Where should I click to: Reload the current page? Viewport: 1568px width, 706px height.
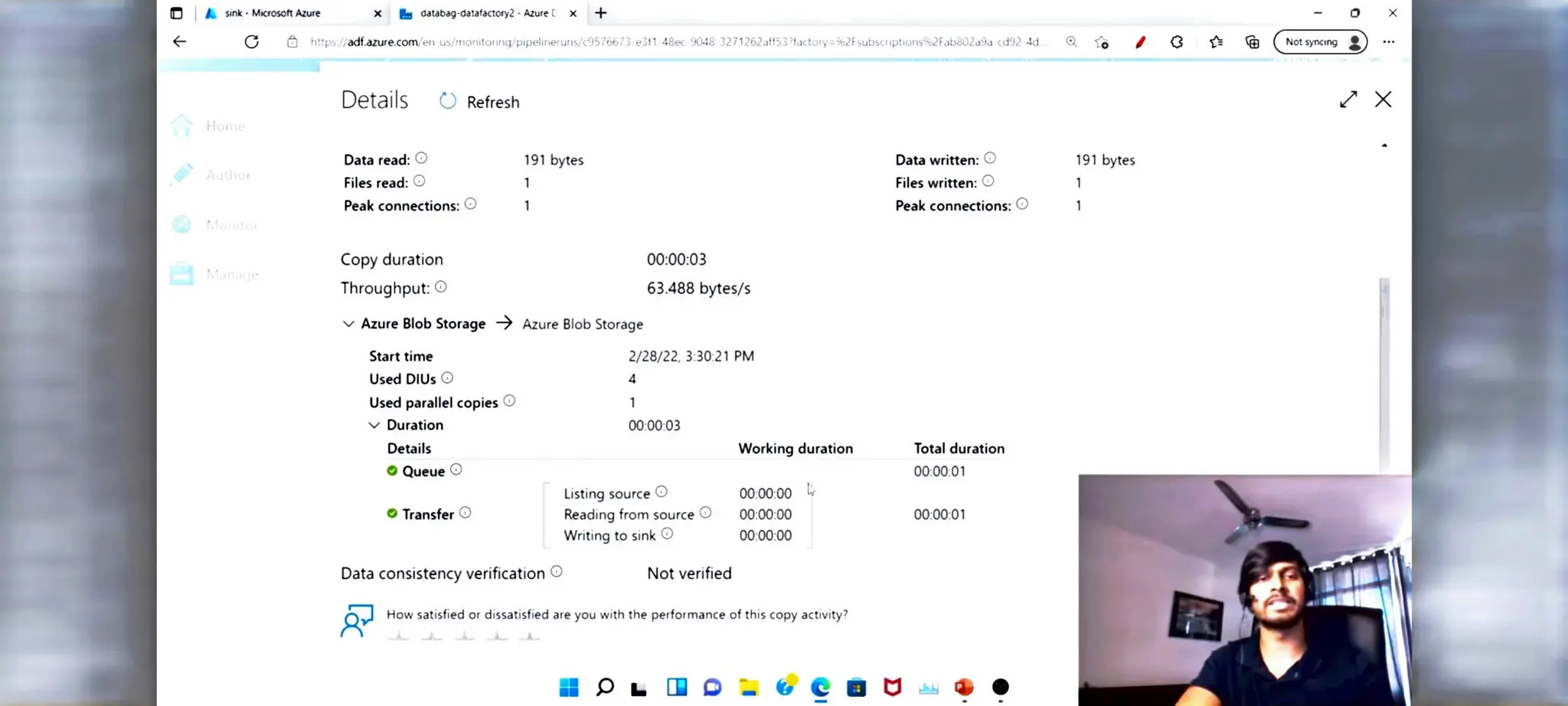click(251, 42)
